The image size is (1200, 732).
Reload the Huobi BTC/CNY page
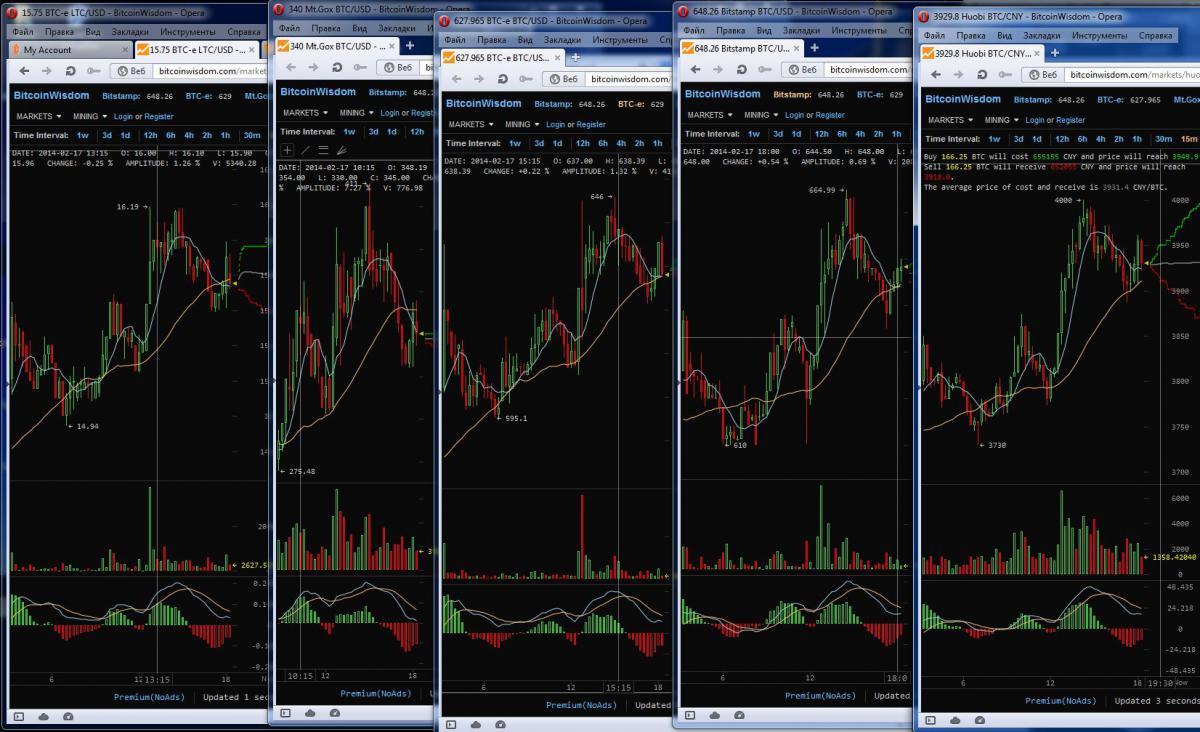981,75
